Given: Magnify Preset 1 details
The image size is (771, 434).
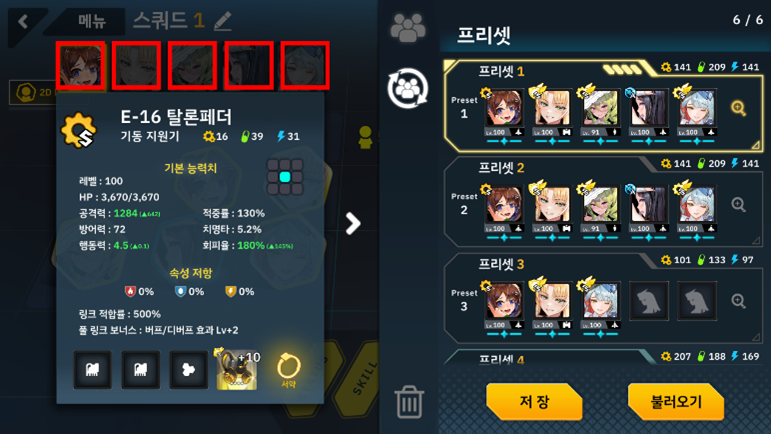Looking at the screenshot, I should [x=739, y=108].
